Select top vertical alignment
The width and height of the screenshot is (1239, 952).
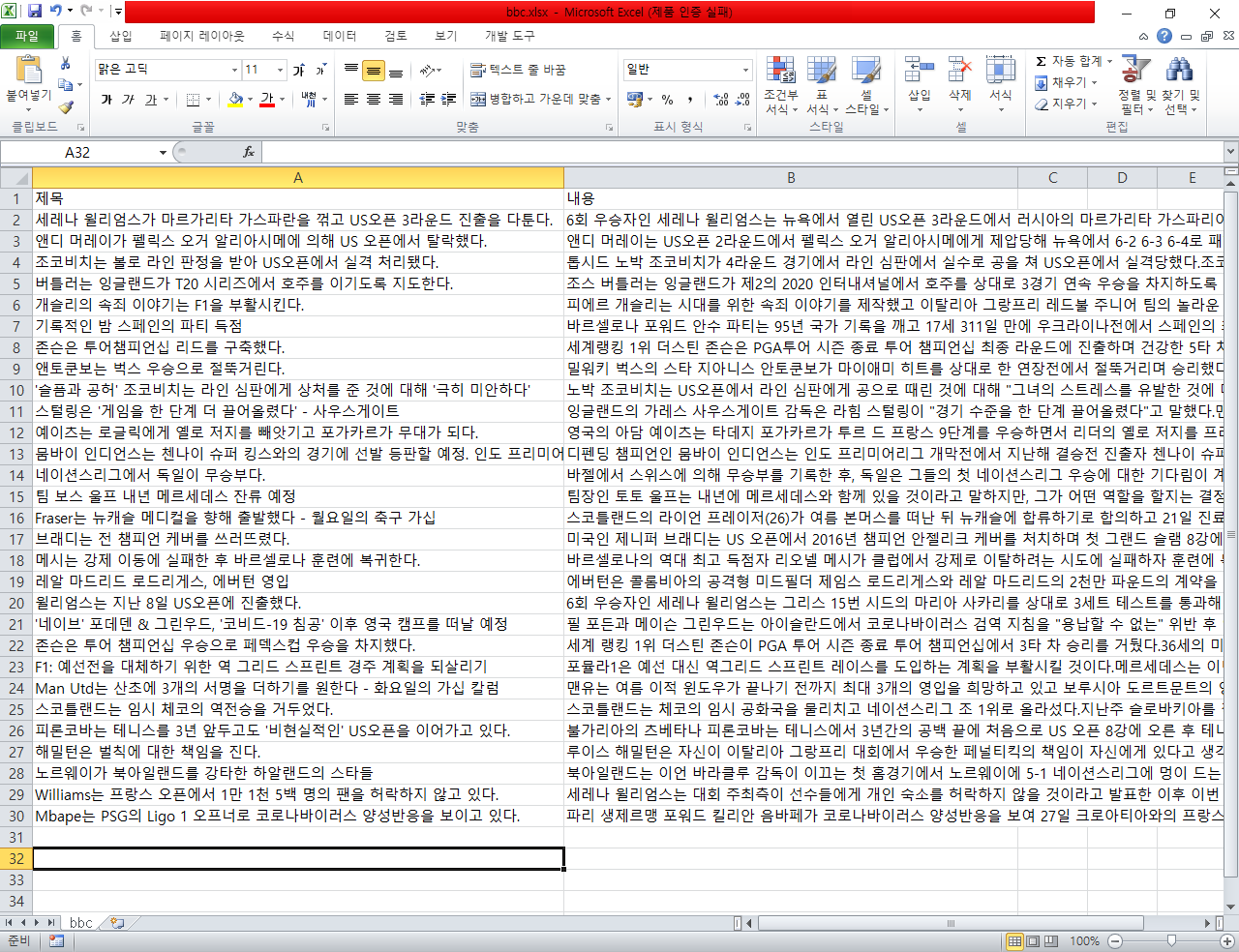351,70
